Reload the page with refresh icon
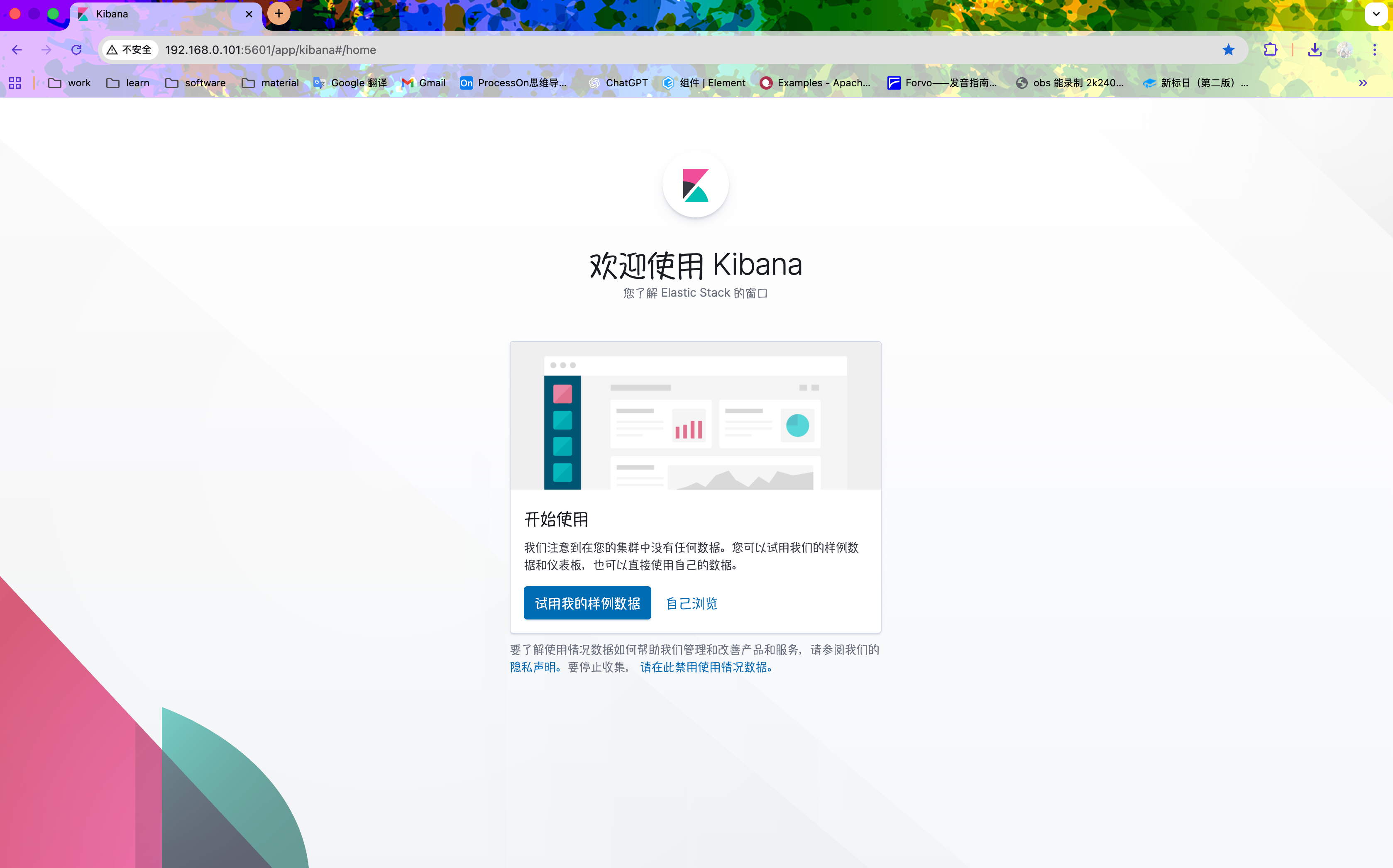 point(76,50)
